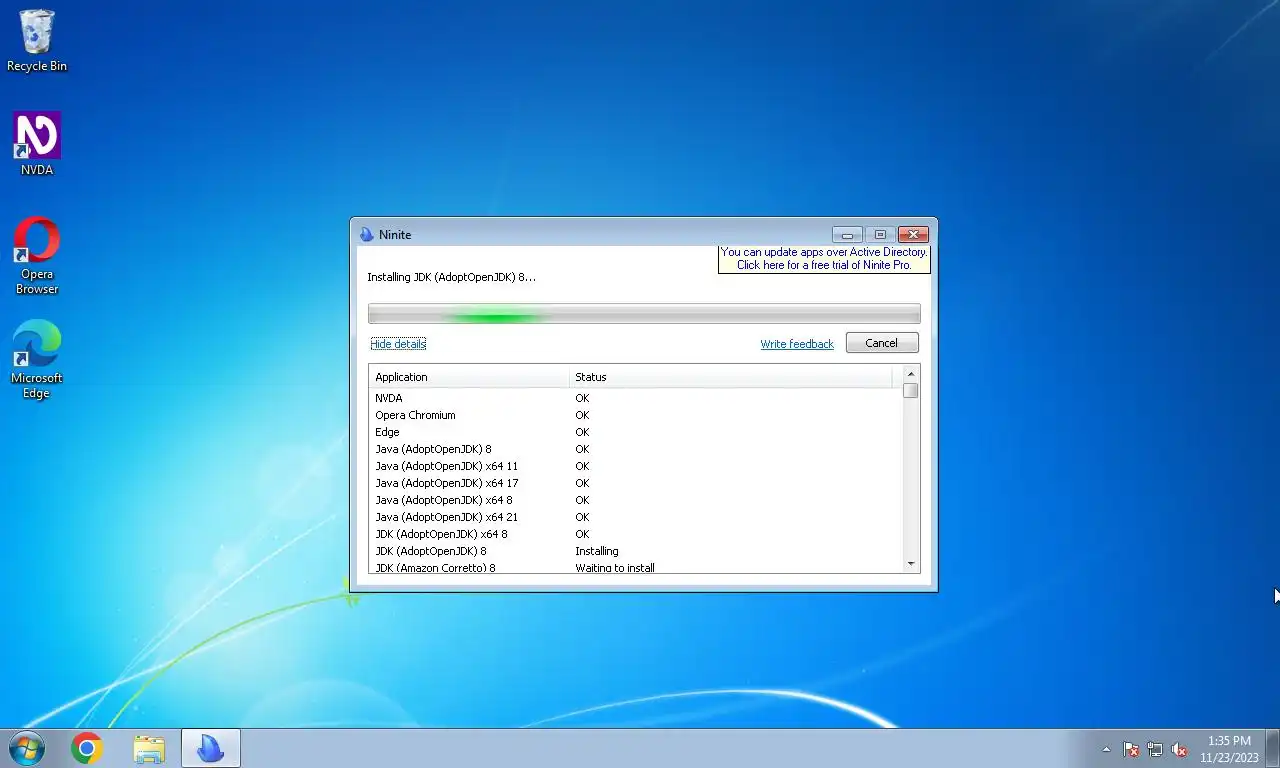
Task: Open the Recycle Bin desktop icon
Action: coord(37,41)
